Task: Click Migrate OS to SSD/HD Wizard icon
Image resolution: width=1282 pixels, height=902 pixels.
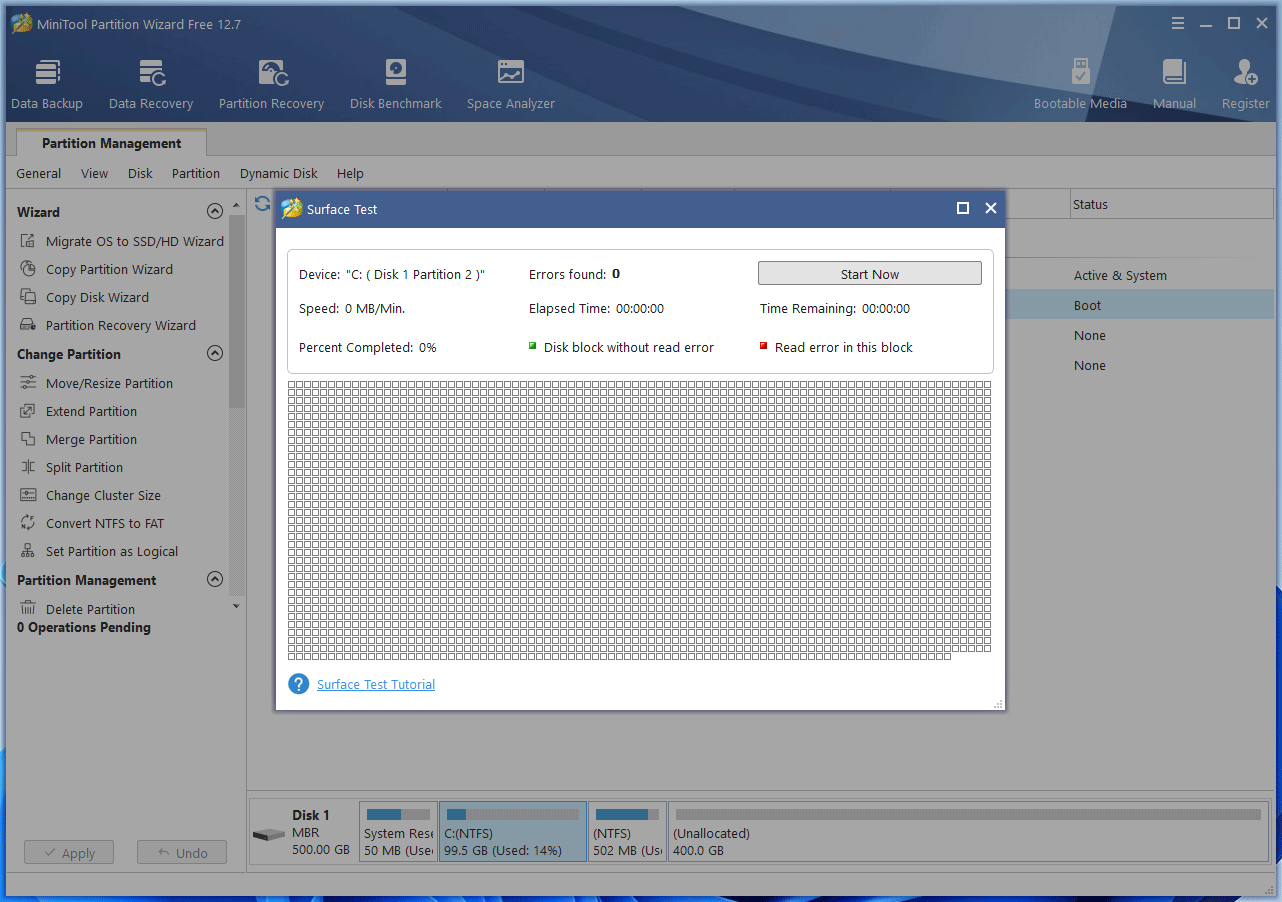Action: pyautogui.click(x=28, y=241)
